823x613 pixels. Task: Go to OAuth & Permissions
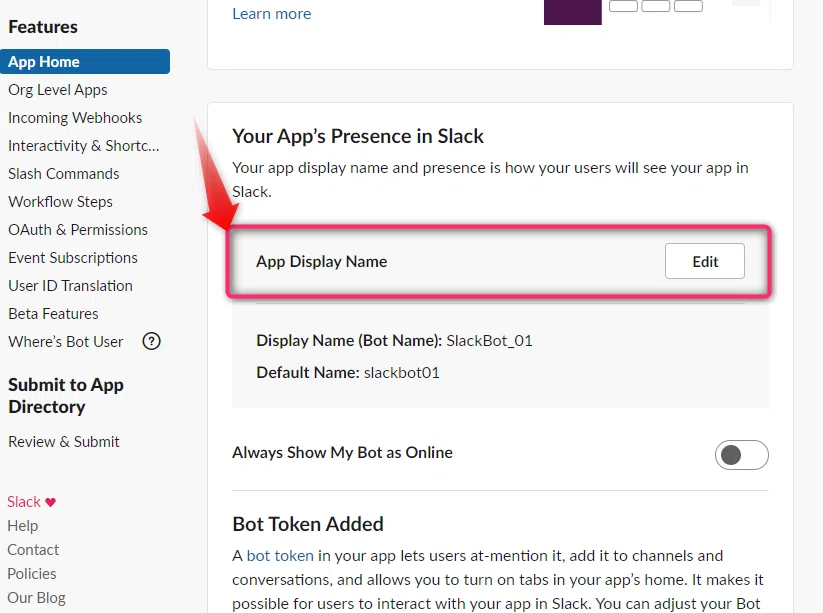[78, 230]
